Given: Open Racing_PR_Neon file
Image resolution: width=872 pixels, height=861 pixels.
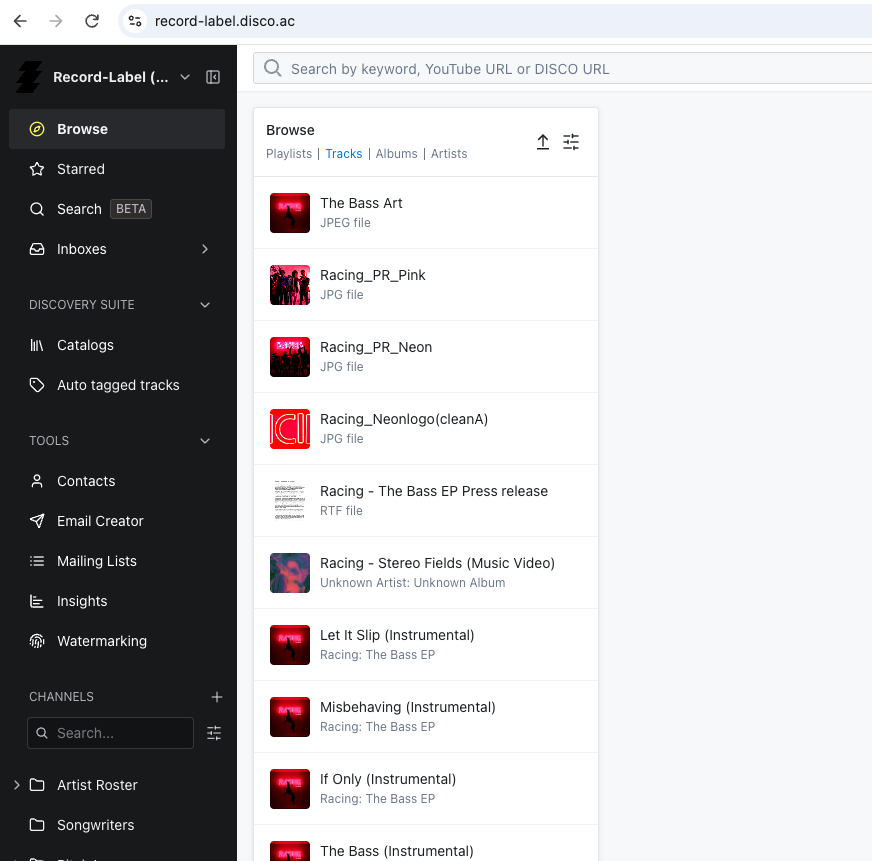Looking at the screenshot, I should tap(376, 348).
